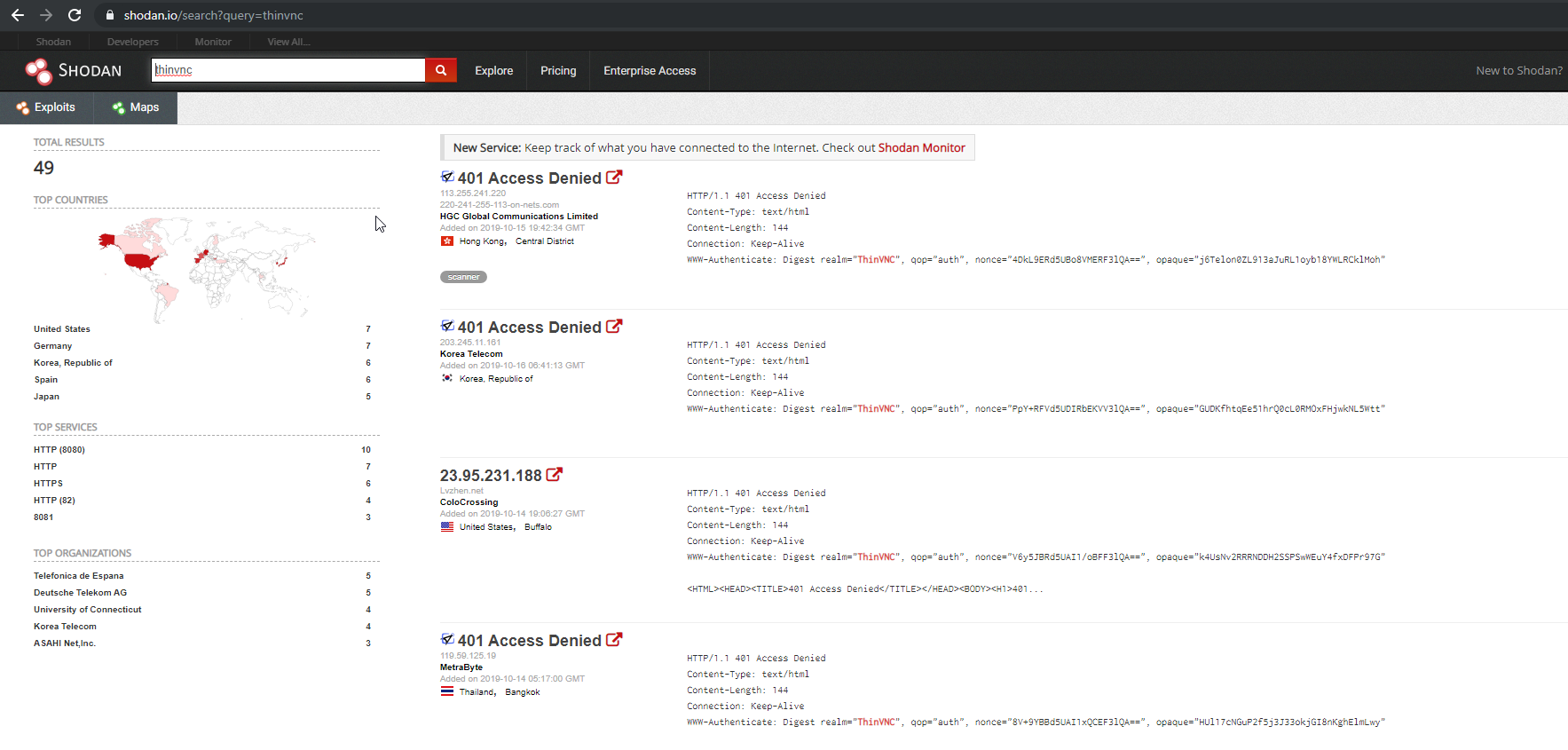Click the Shodan logo icon
This screenshot has width=1568, height=750.
click(38, 71)
